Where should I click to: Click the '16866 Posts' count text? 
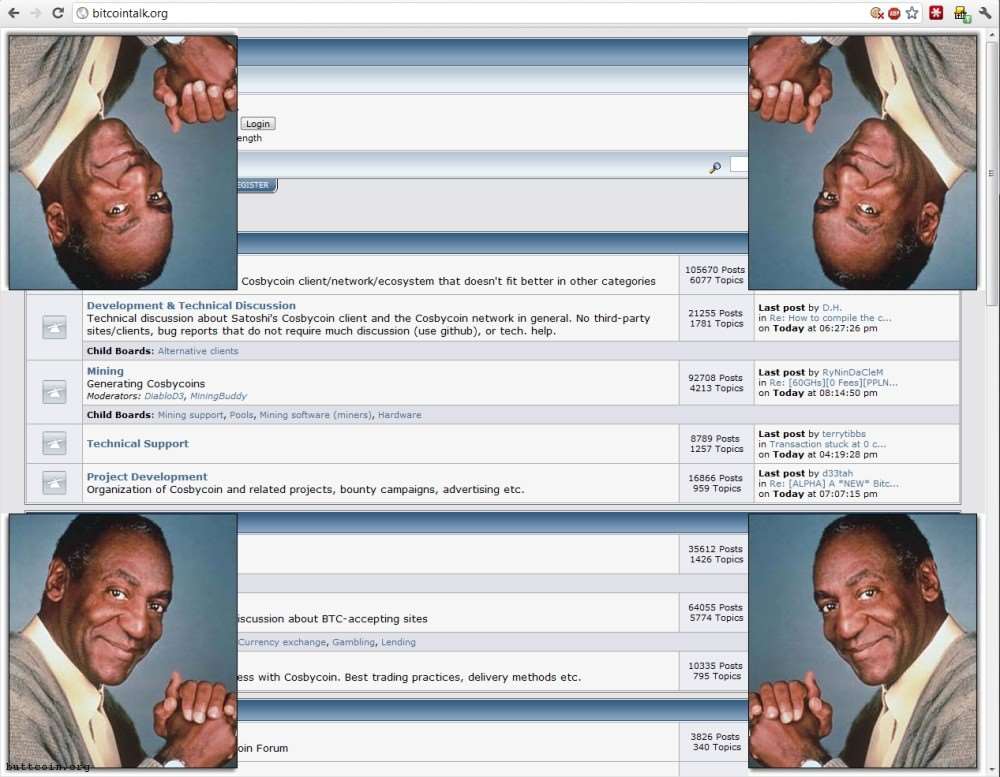pyautogui.click(x=716, y=478)
